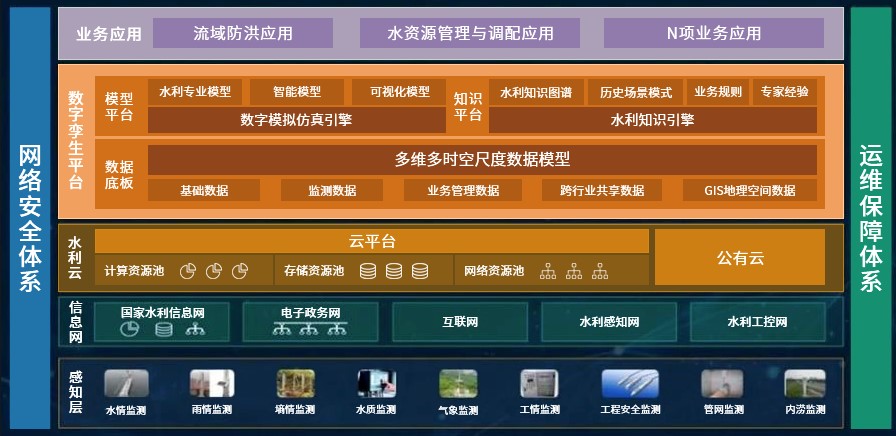
Task: Select 水资源管理与调配应用 block
Action: click(470, 33)
